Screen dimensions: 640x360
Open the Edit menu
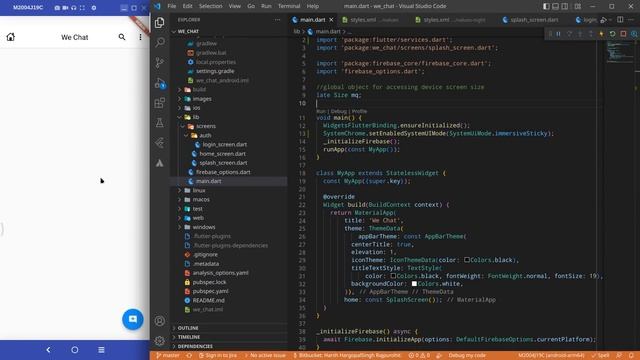click(187, 6)
